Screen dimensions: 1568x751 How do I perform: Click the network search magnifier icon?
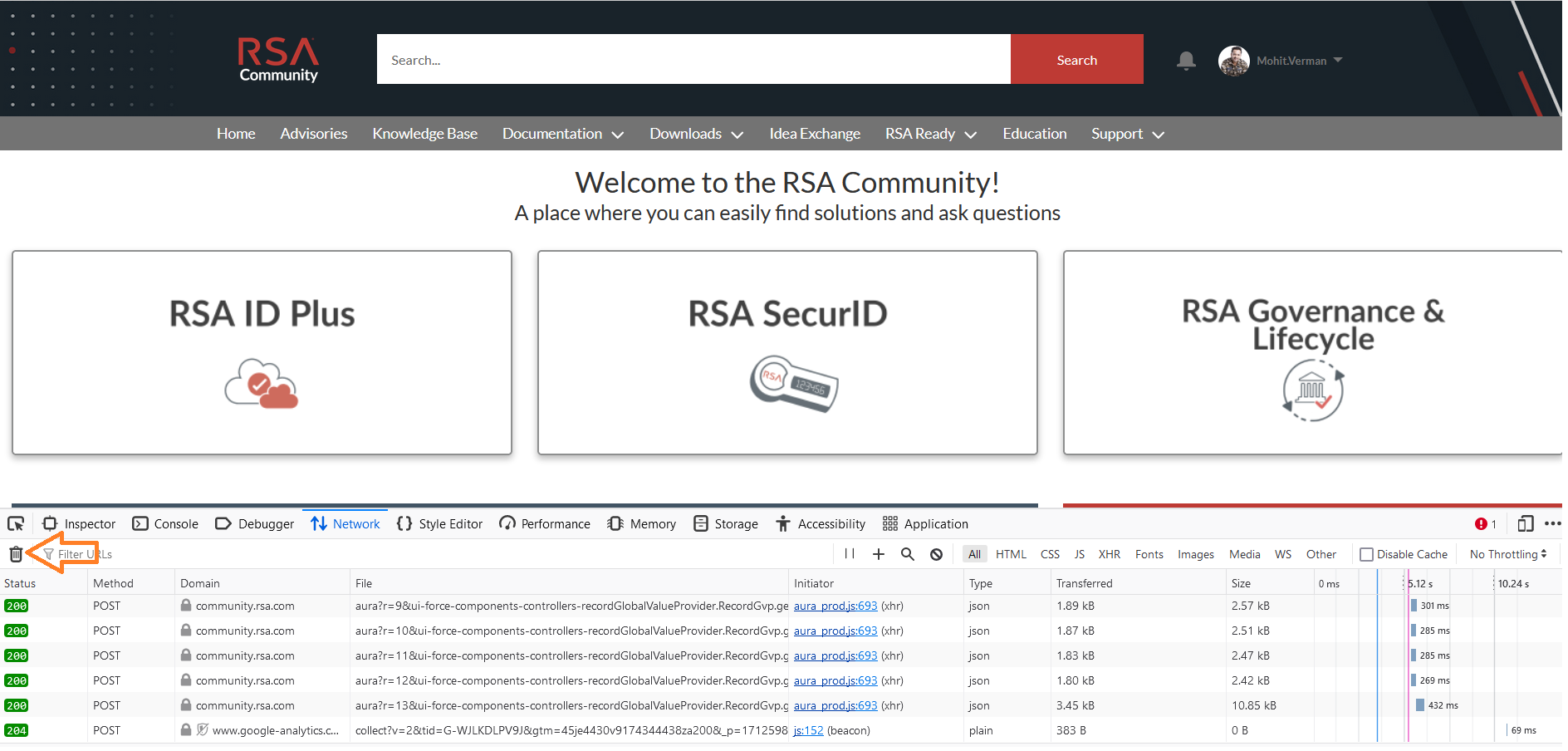pos(907,554)
